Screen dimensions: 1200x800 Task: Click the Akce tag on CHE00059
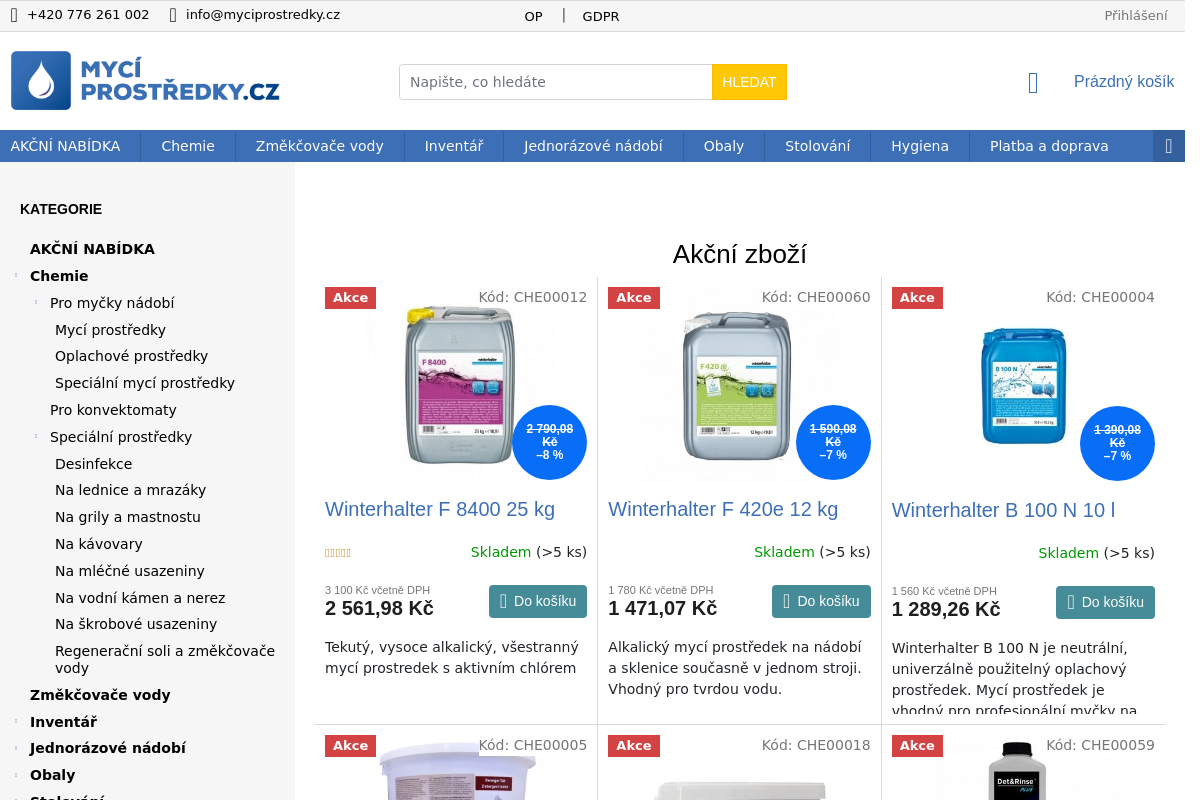pos(917,746)
